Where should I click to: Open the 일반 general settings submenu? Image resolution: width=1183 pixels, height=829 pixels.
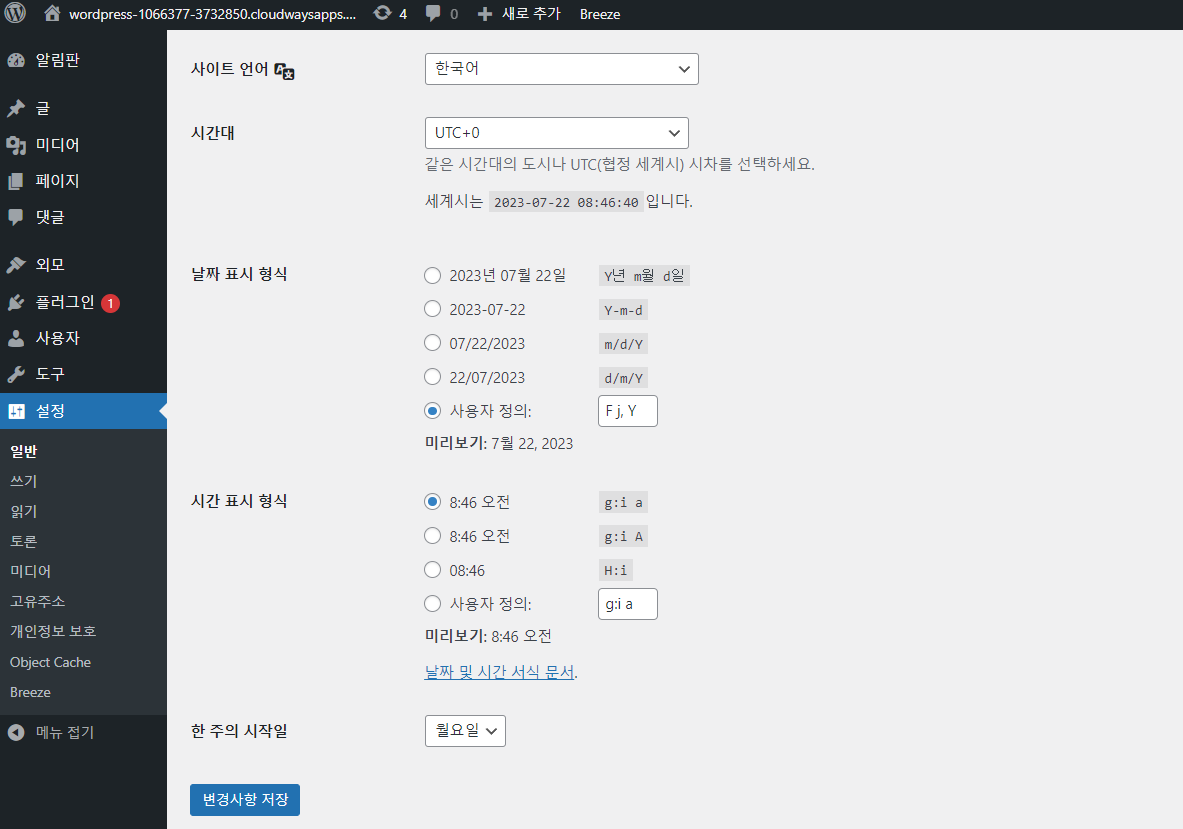click(23, 451)
